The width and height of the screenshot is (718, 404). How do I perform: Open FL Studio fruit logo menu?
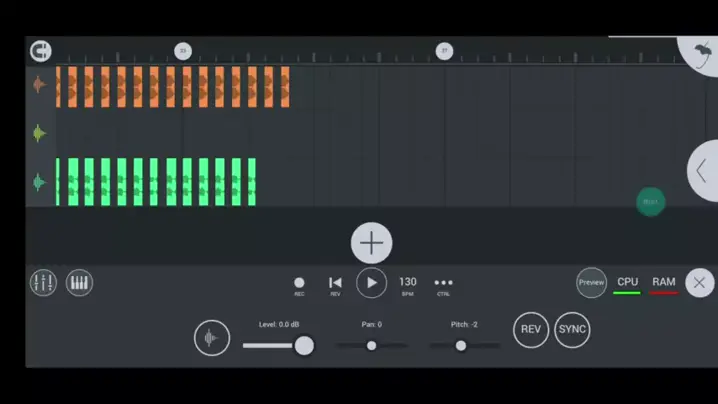[701, 54]
